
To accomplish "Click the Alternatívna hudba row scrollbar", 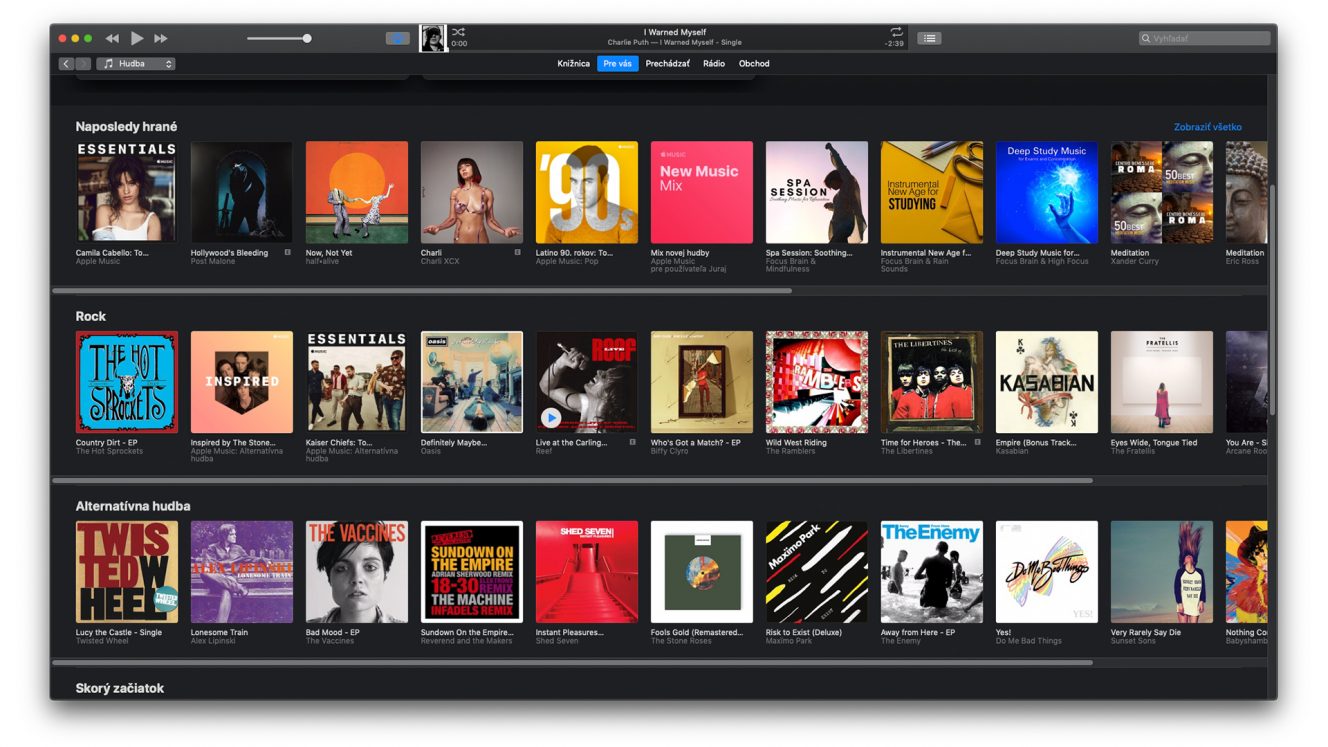I will point(572,662).
